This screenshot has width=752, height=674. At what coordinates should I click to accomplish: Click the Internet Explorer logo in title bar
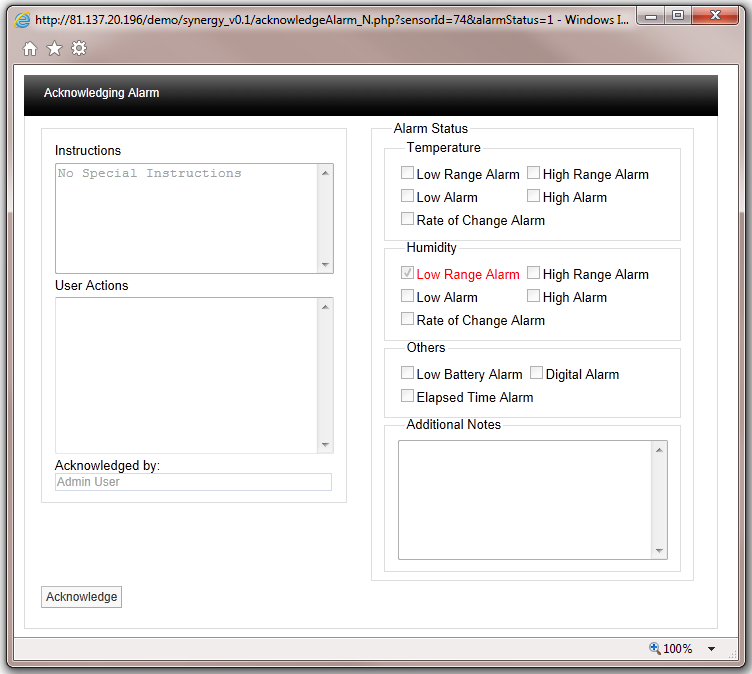(21, 18)
